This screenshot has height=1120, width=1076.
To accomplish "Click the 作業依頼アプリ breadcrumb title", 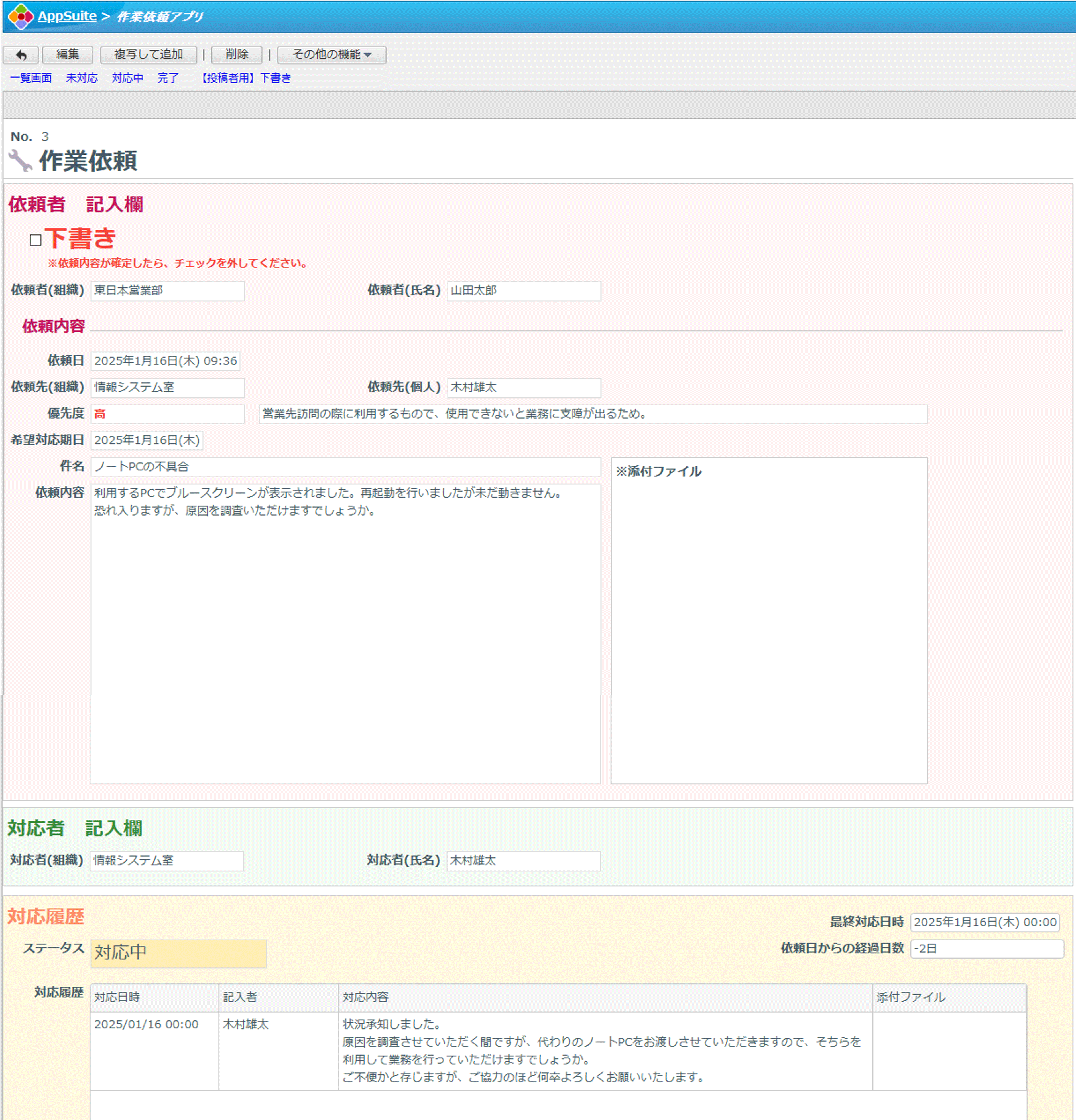I will 159,17.
